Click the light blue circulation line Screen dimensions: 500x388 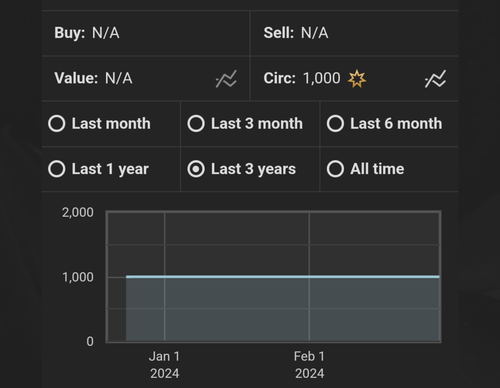tap(283, 277)
